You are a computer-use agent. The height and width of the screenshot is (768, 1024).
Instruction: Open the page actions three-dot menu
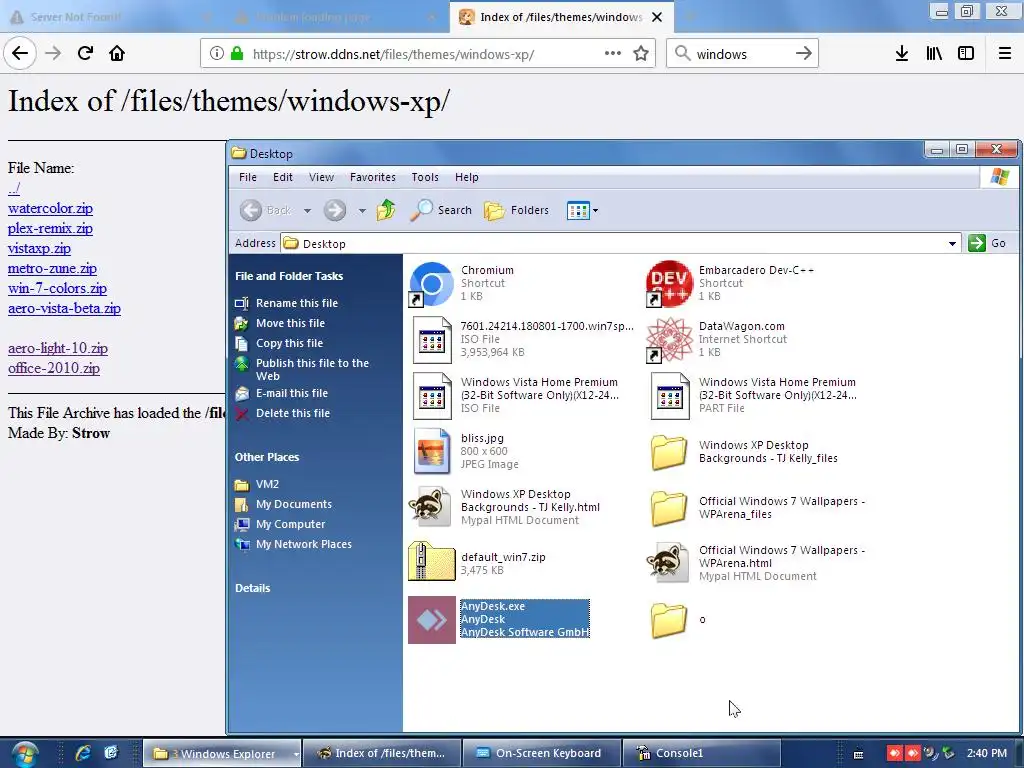pos(613,54)
